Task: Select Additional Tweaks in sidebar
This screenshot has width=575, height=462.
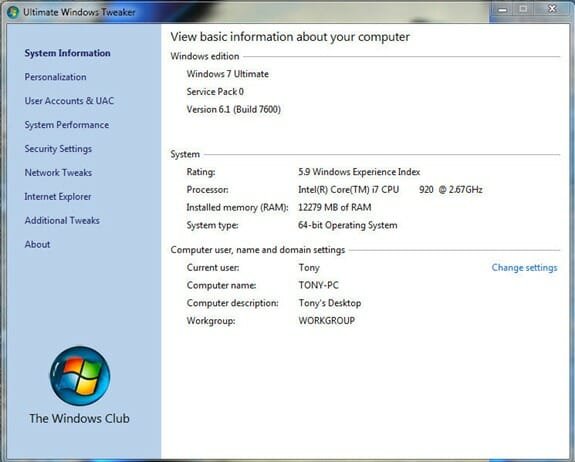Action: coord(62,221)
